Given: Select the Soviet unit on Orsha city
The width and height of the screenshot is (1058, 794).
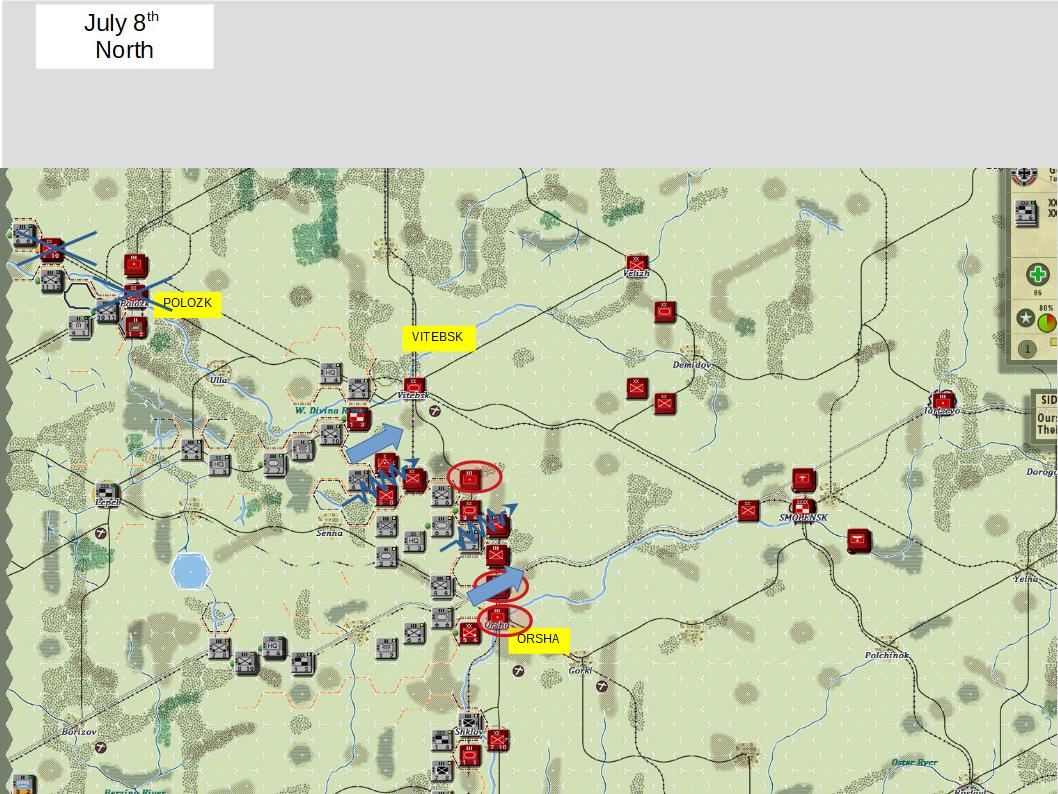Looking at the screenshot, I should click(x=498, y=617).
